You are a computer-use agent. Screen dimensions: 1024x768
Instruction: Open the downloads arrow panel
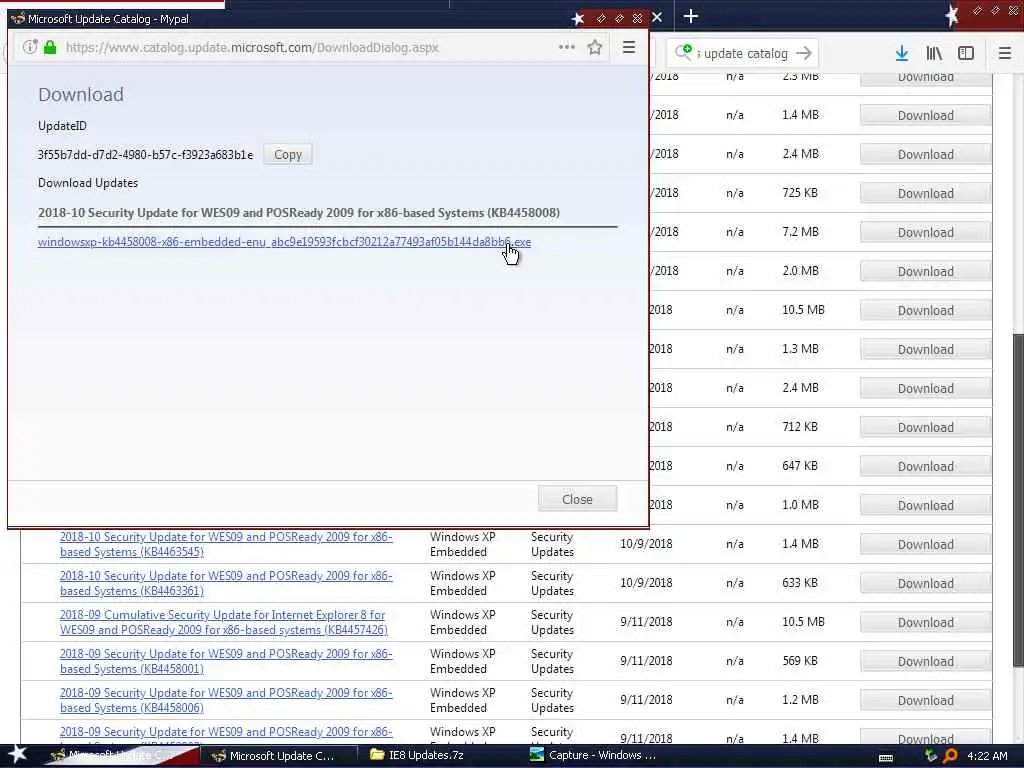coord(902,53)
